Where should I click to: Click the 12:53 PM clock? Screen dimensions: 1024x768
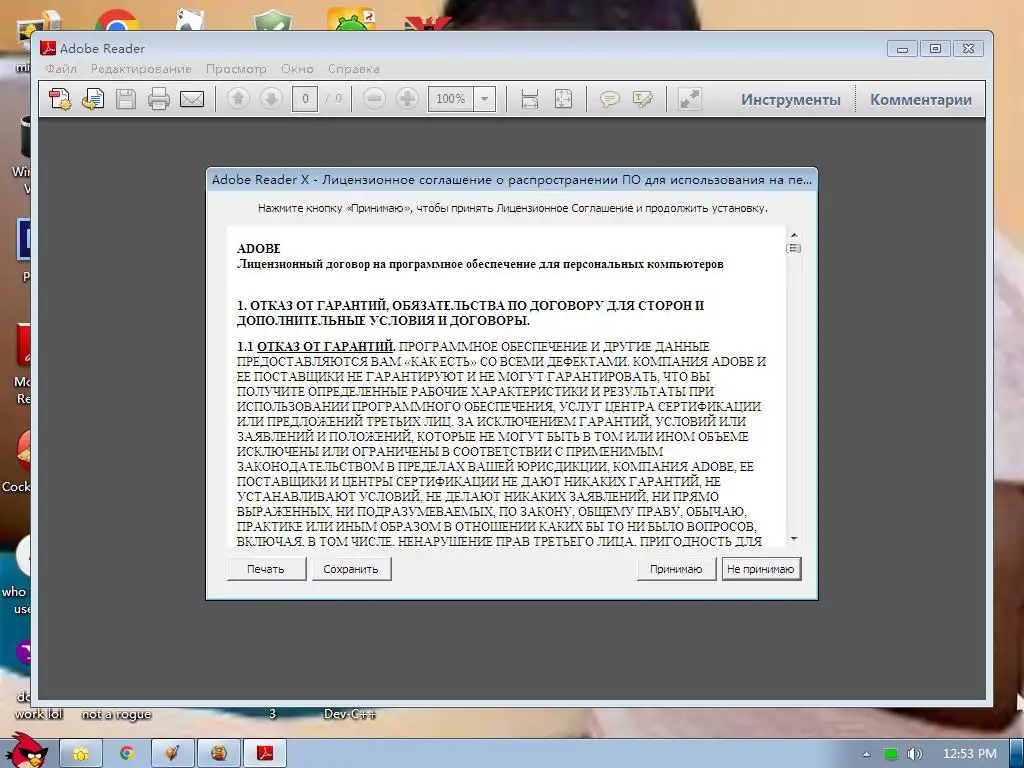click(970, 754)
